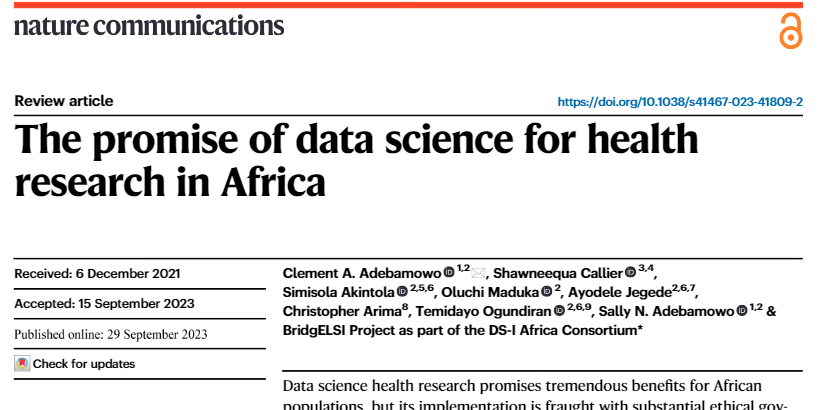Click the BridgELSI Project consortium text
The image size is (820, 410).
tap(460, 330)
